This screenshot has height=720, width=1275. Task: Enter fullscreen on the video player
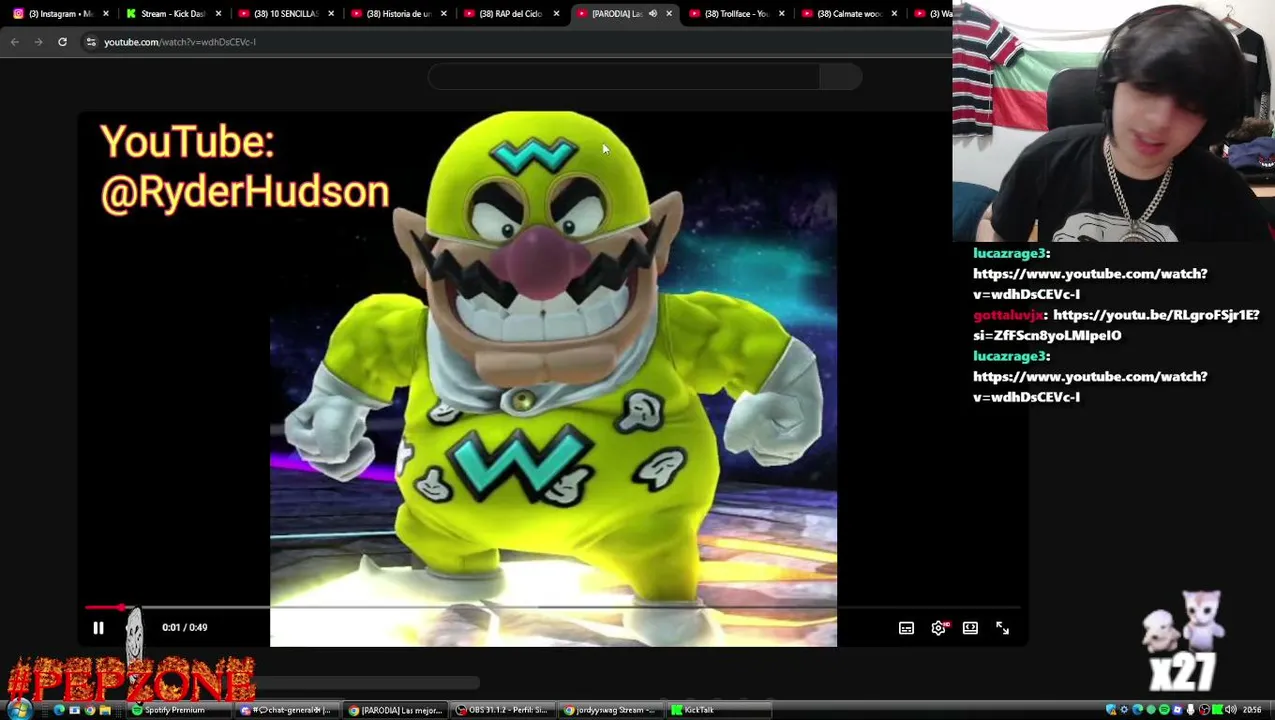[1002, 628]
